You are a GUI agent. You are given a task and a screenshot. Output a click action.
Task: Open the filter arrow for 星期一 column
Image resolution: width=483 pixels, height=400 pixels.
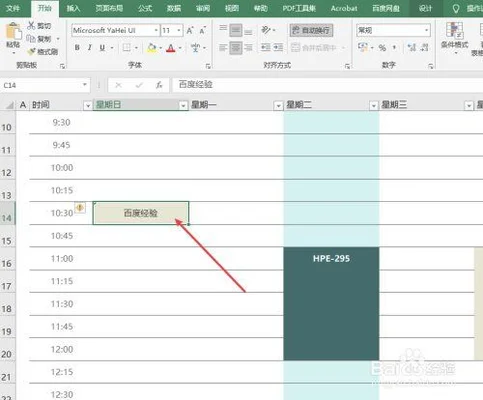pos(278,106)
